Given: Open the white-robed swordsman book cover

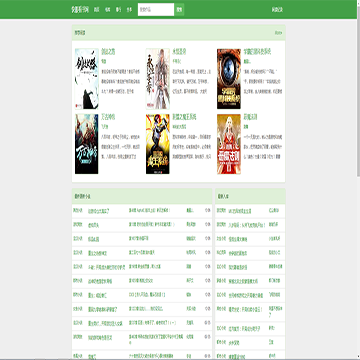Looking at the screenshot, I should click(x=158, y=79).
